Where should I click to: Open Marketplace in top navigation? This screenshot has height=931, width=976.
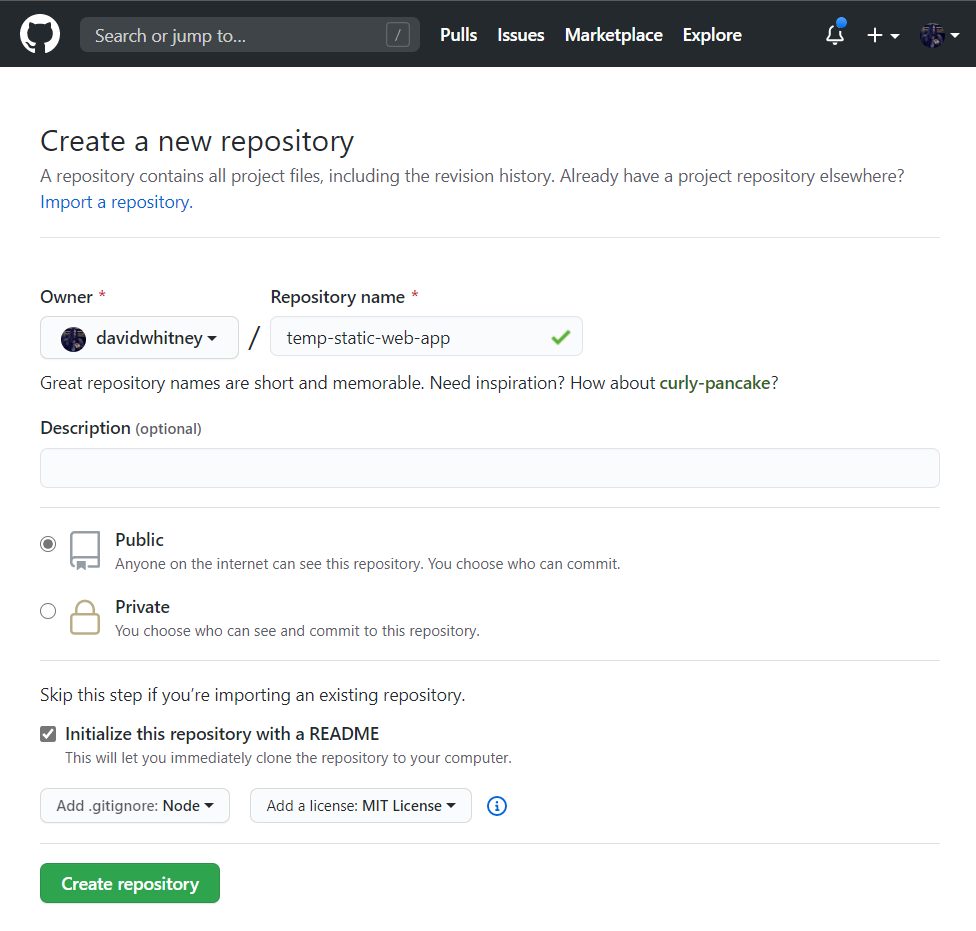point(614,35)
